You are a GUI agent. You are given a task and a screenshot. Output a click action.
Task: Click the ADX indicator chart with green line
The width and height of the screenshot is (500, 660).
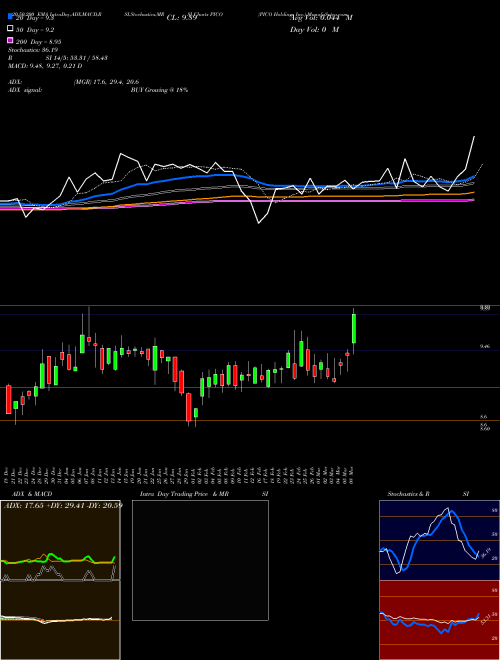pos(60,540)
